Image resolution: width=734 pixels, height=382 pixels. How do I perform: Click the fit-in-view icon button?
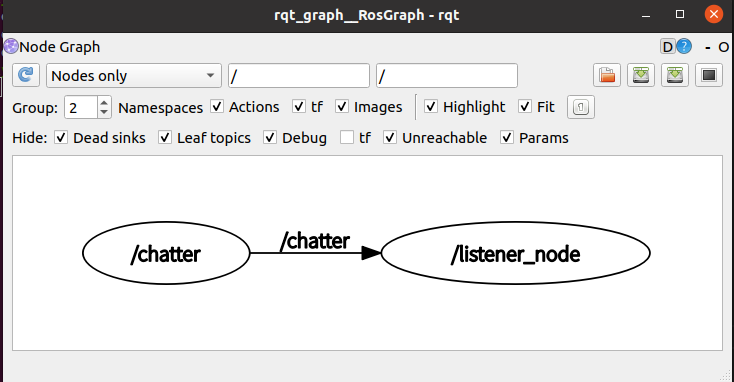click(x=580, y=107)
